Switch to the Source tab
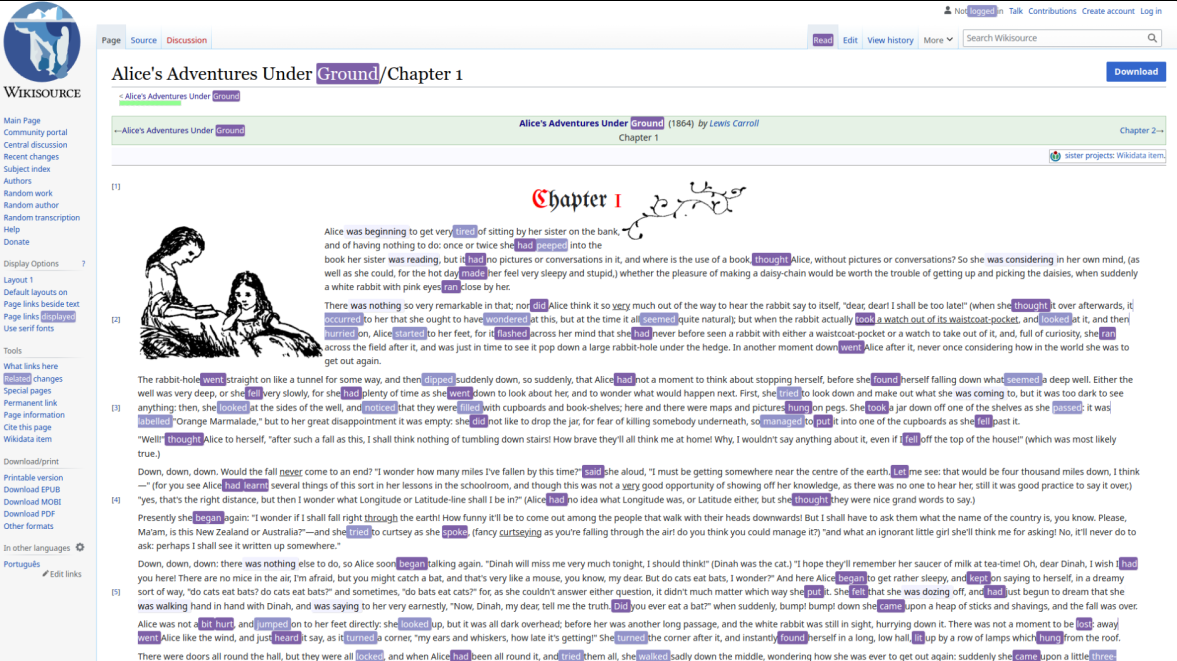 pyautogui.click(x=143, y=40)
